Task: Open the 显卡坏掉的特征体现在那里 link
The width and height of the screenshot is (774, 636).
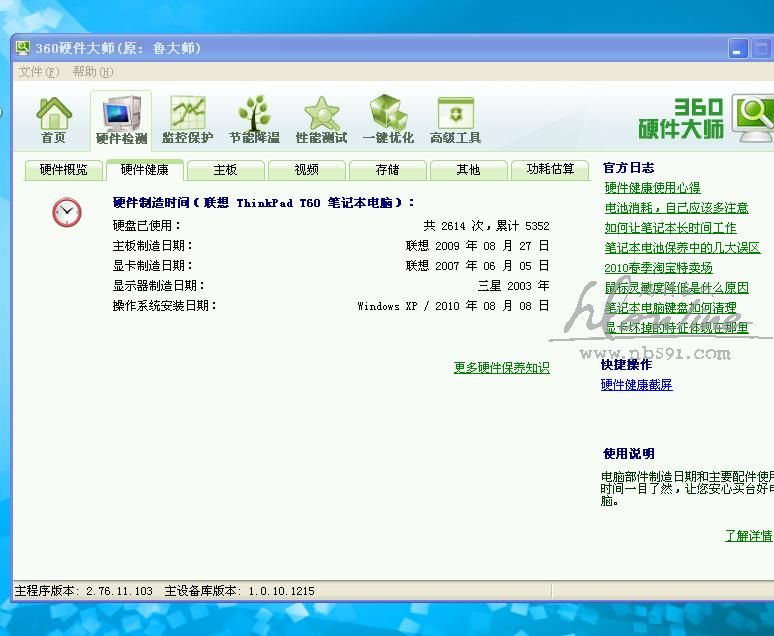Action: [x=677, y=327]
